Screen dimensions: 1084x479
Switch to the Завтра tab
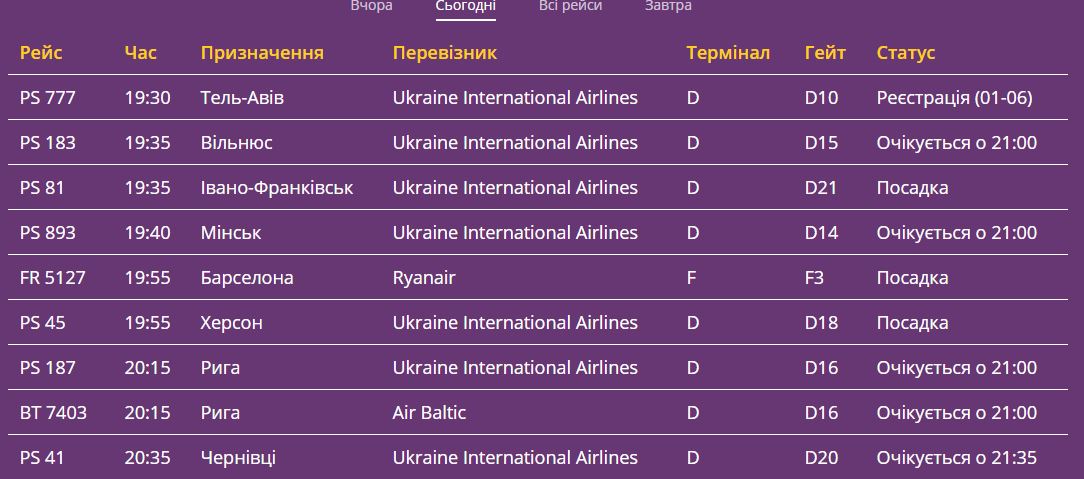click(668, 6)
